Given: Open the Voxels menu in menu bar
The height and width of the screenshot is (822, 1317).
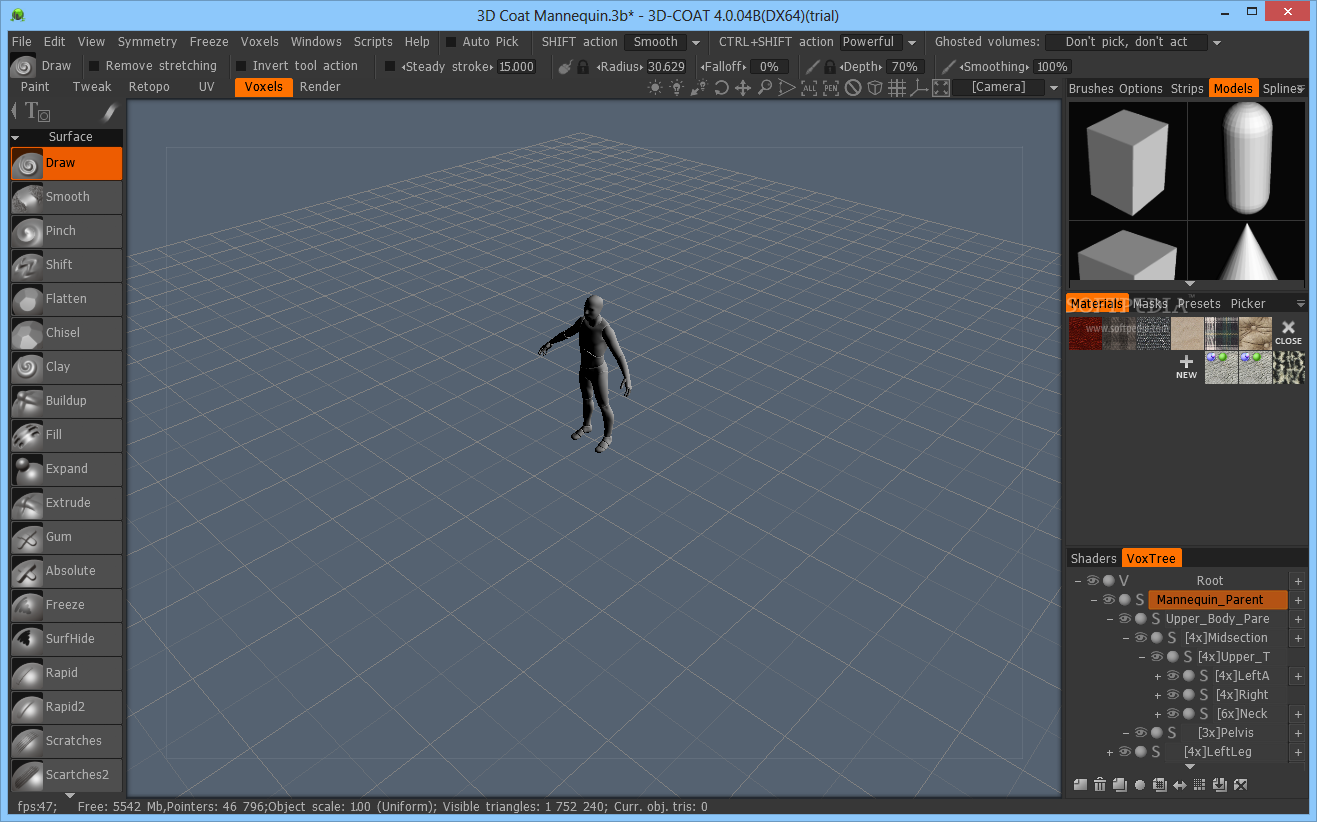Looking at the screenshot, I should click(260, 42).
